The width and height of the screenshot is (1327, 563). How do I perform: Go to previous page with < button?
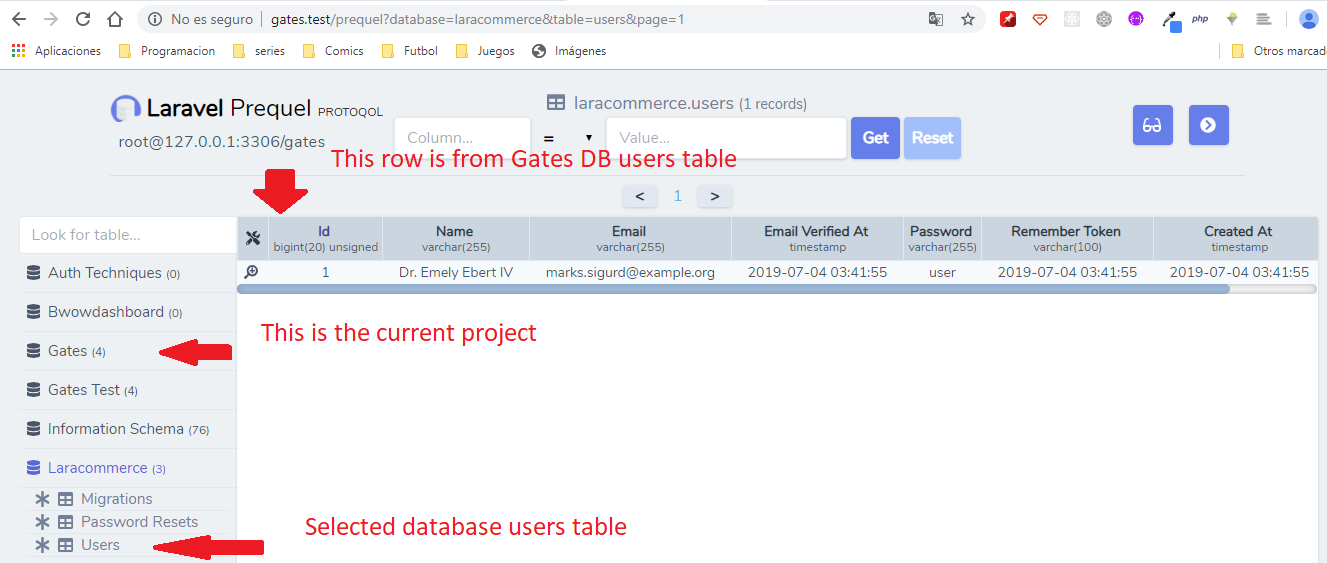(640, 196)
